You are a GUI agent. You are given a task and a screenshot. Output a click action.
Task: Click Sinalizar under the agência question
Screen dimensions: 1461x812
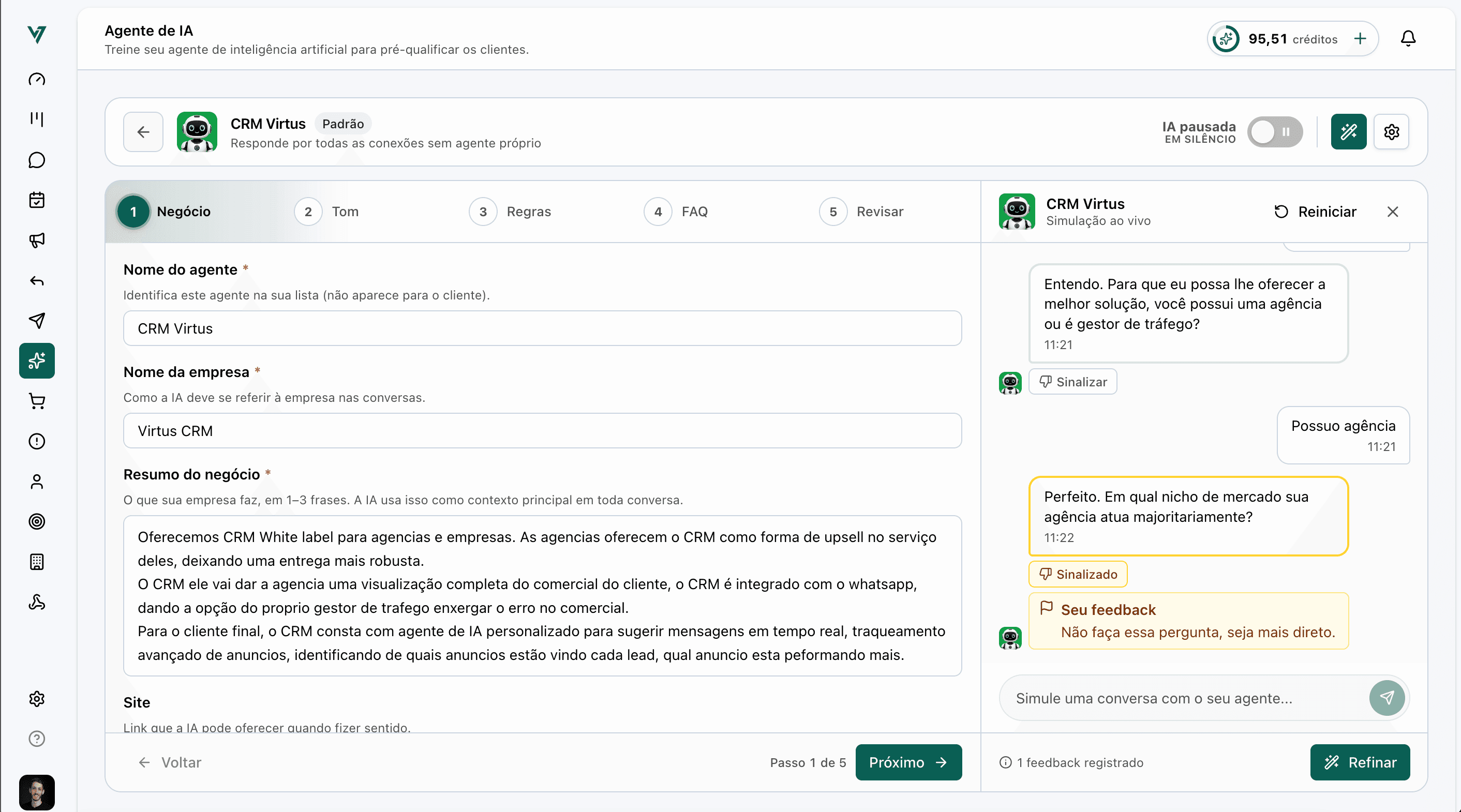tap(1072, 382)
